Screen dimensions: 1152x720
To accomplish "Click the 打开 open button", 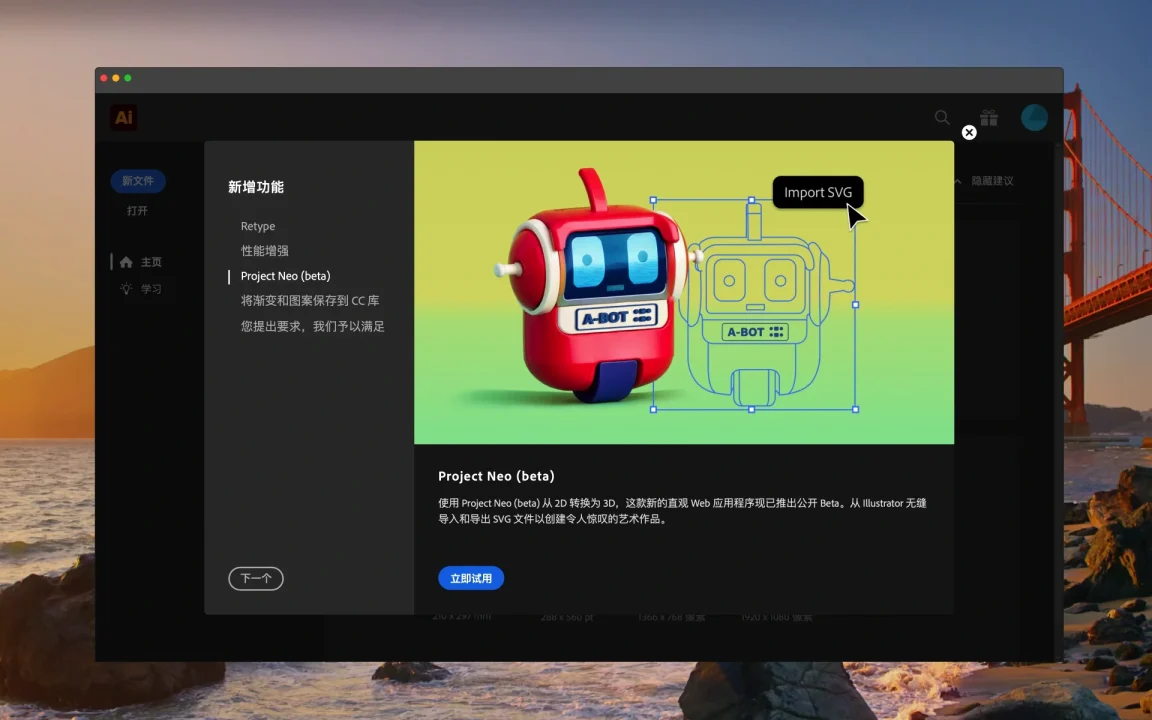I will pyautogui.click(x=137, y=211).
